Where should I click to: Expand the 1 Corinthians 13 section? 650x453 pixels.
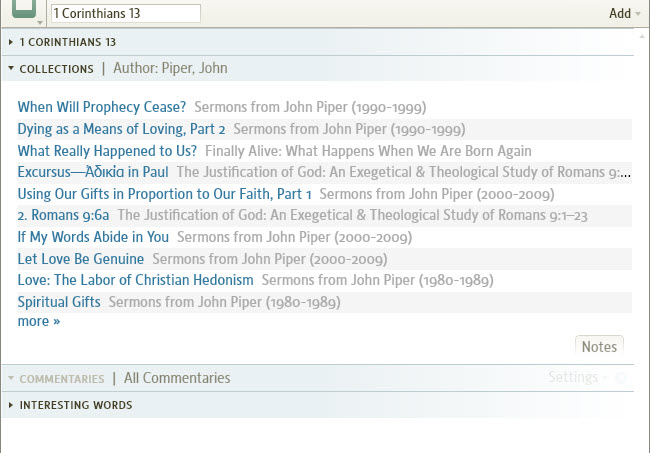click(x=11, y=42)
